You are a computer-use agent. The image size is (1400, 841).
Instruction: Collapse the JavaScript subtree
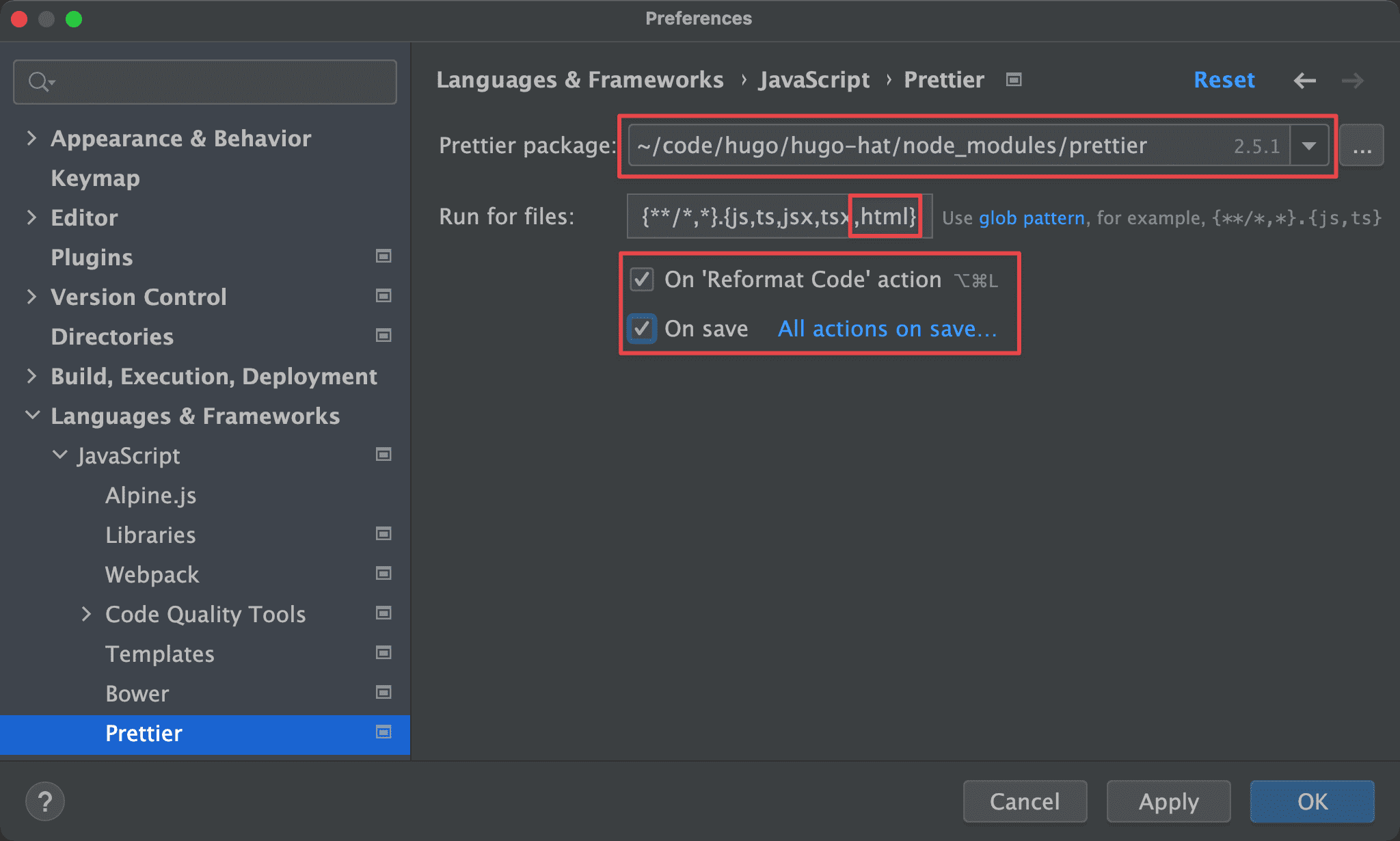pyautogui.click(x=60, y=455)
